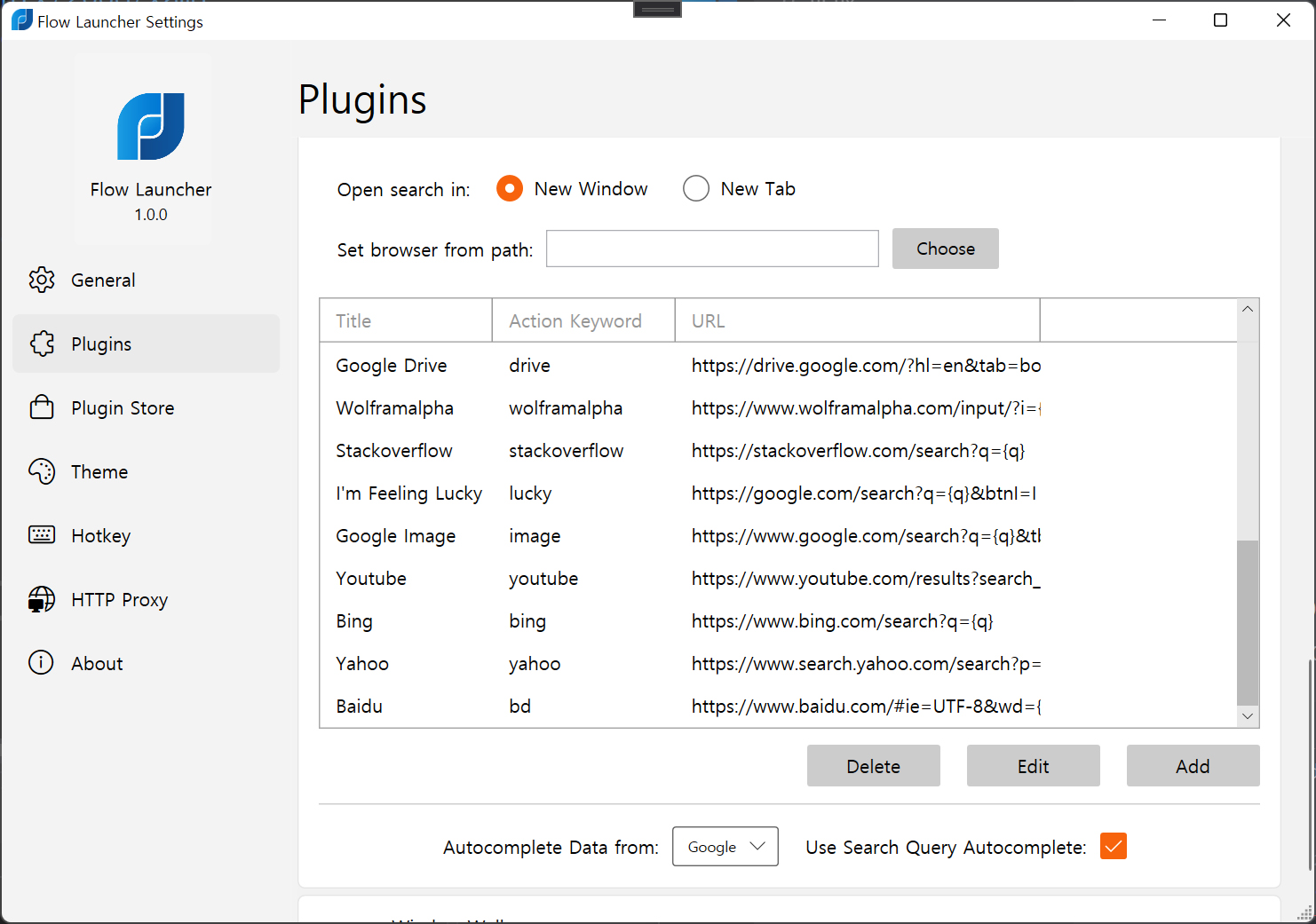
Task: Click the Flow Launcher title bar icon
Action: (x=22, y=20)
